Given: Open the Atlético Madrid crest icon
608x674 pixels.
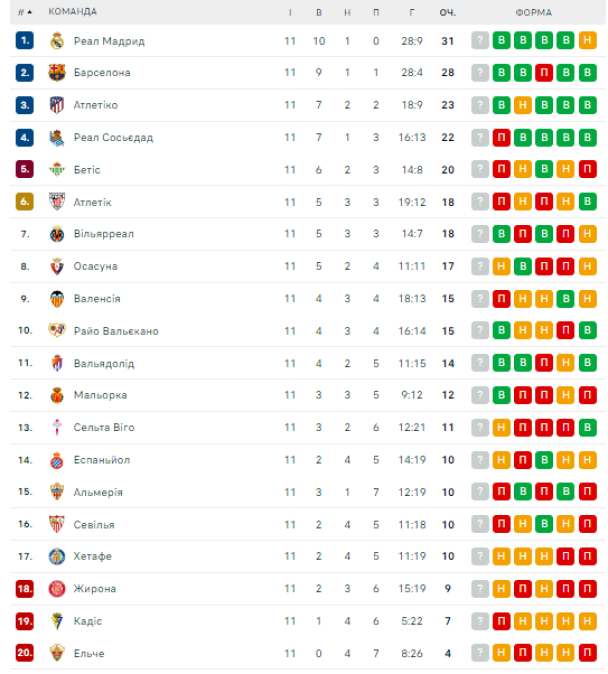Looking at the screenshot, I should [57, 105].
